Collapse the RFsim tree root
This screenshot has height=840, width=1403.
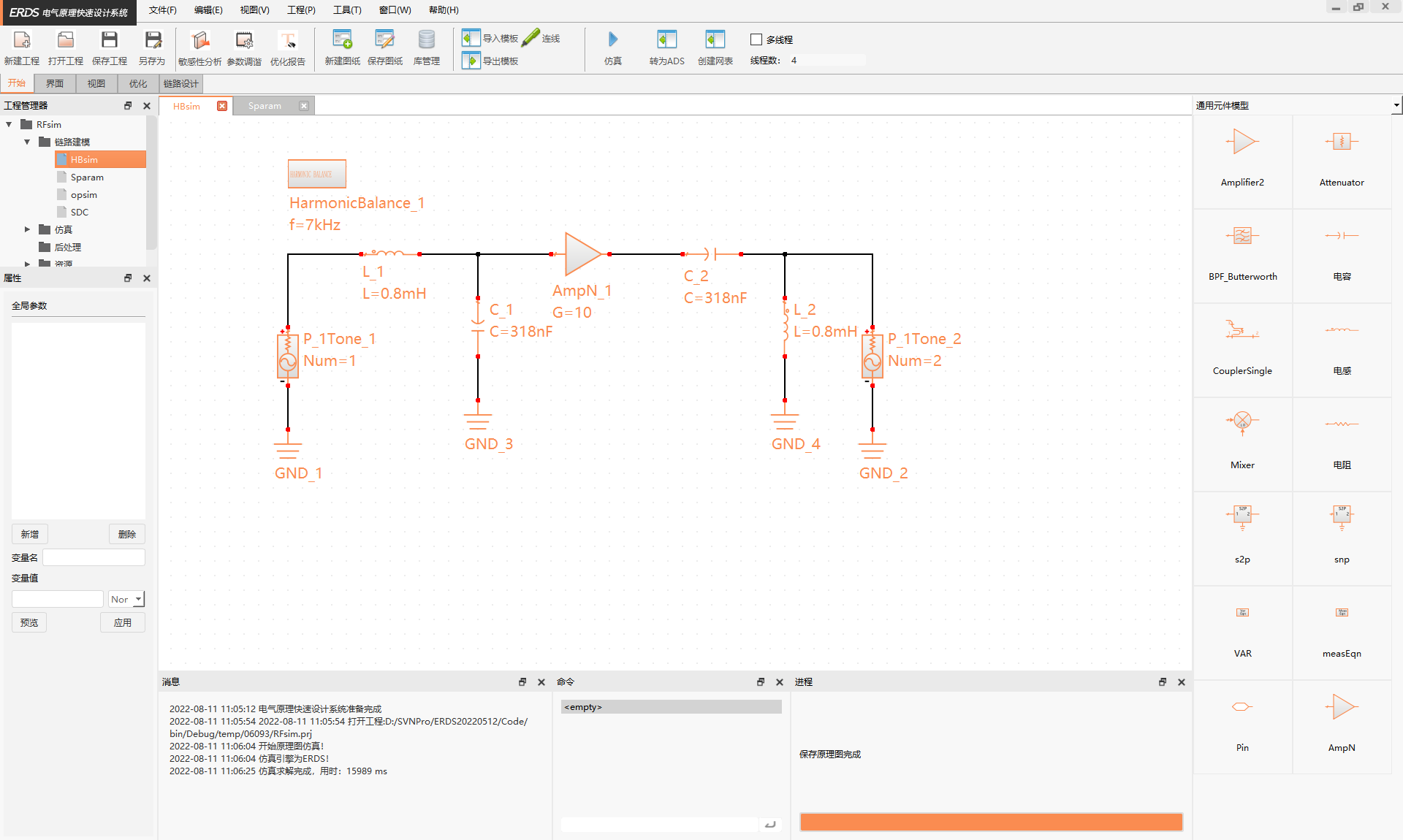[9, 125]
